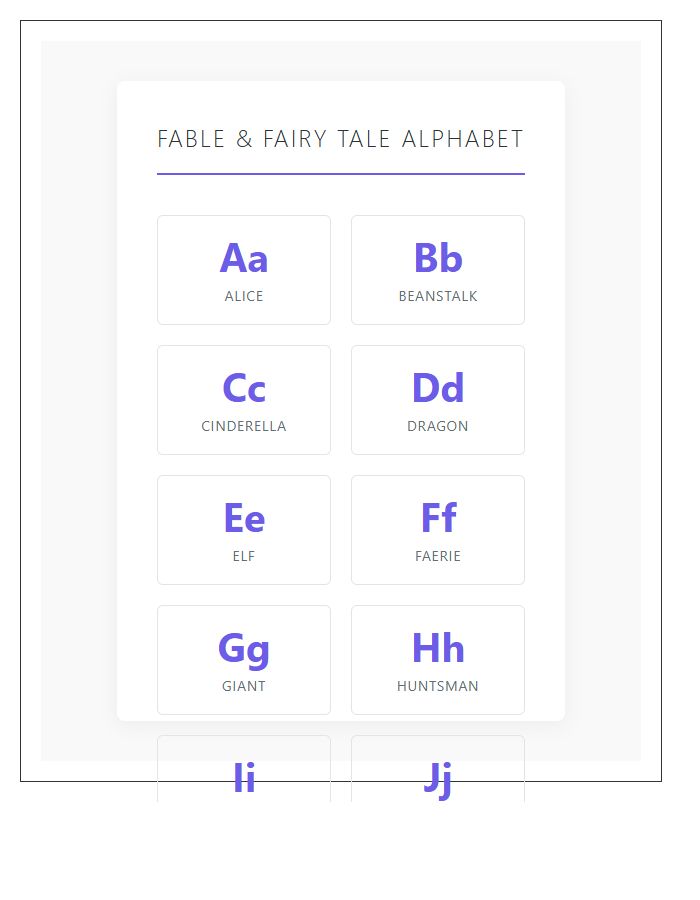Click the Ff Faerie card
700x900 pixels.
click(x=437, y=529)
